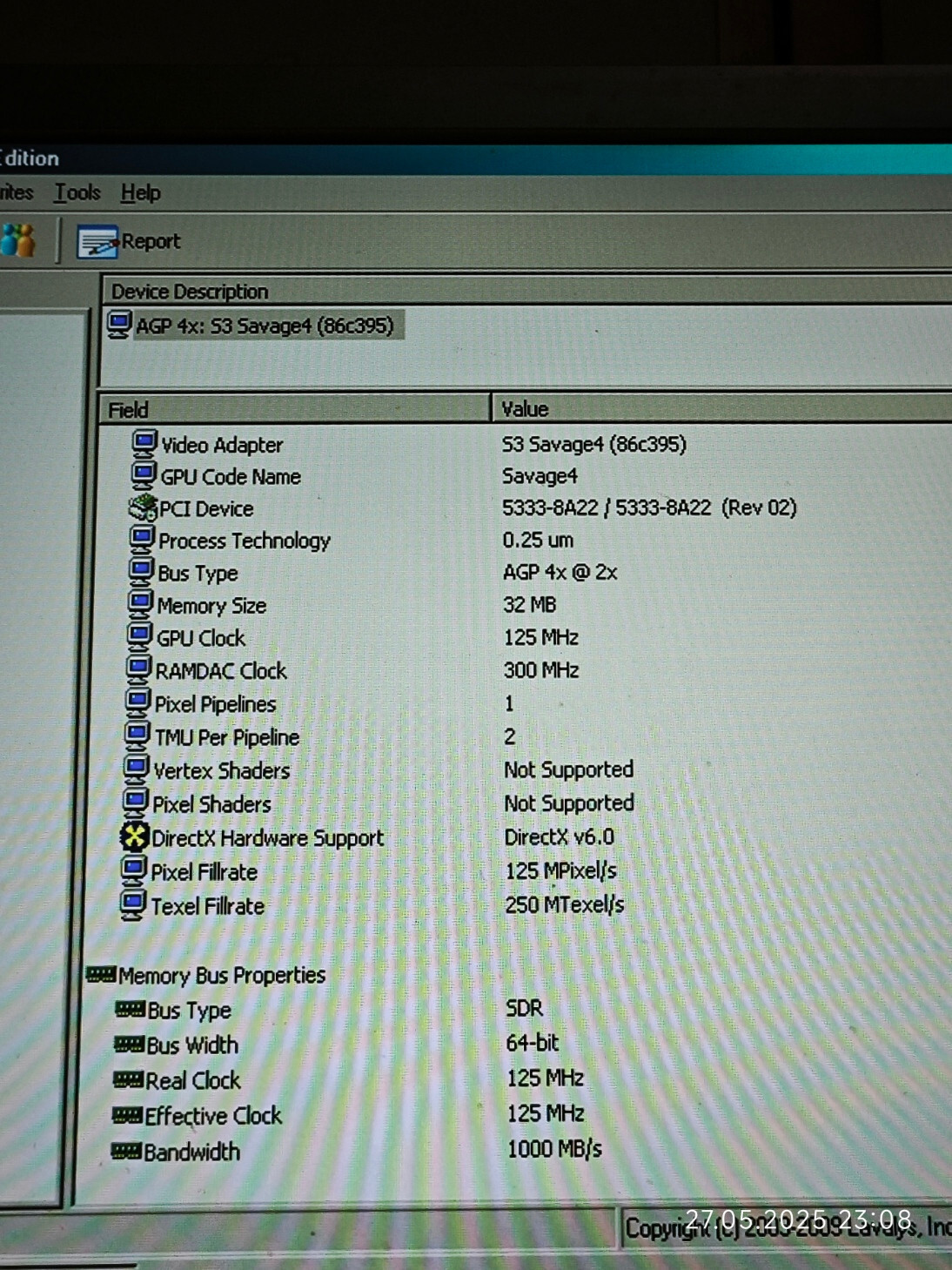Select the 250 MTexel/s fillrate value
Viewport: 952px width, 1270px height.
coord(565,904)
